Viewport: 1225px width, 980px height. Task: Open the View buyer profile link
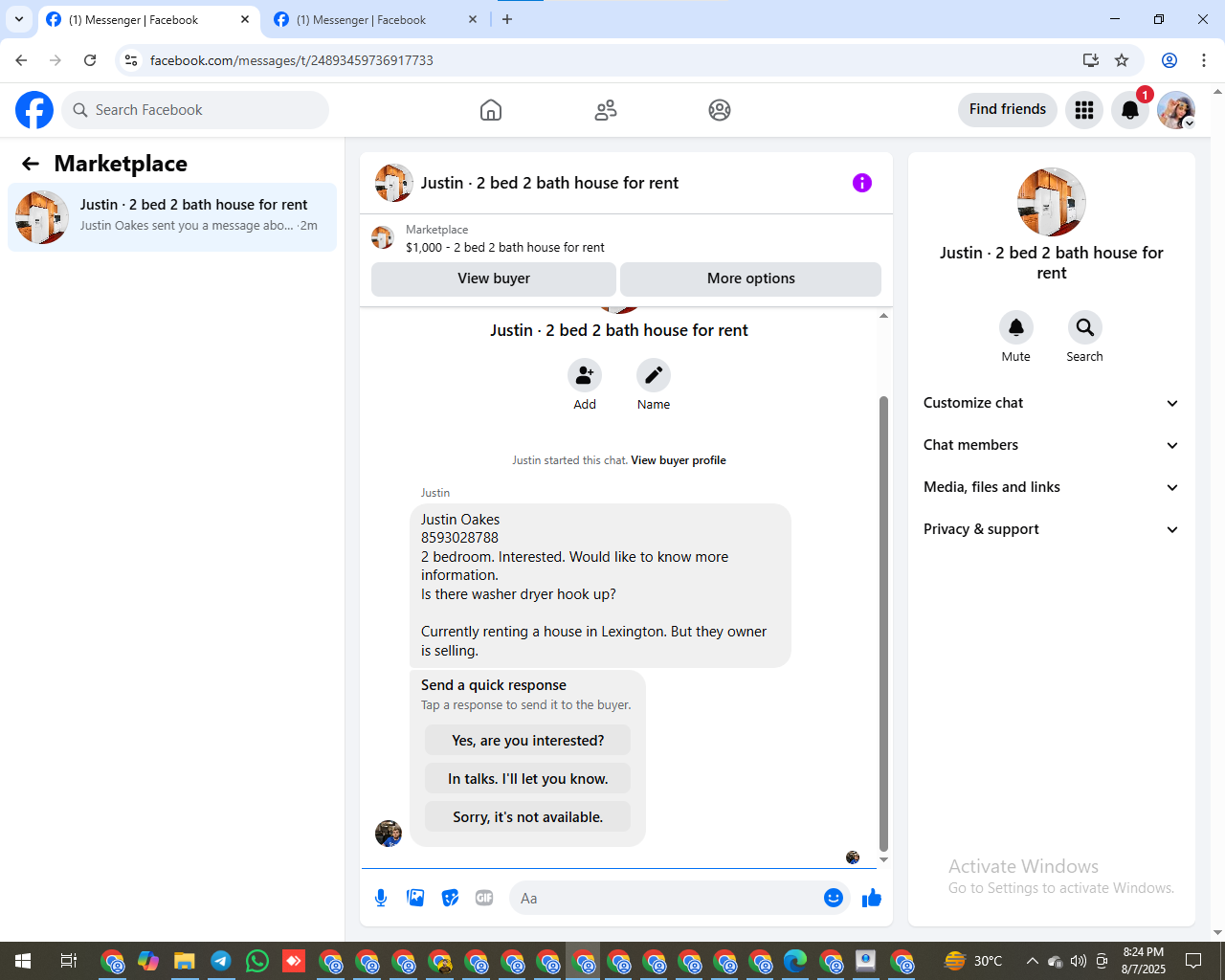(679, 460)
